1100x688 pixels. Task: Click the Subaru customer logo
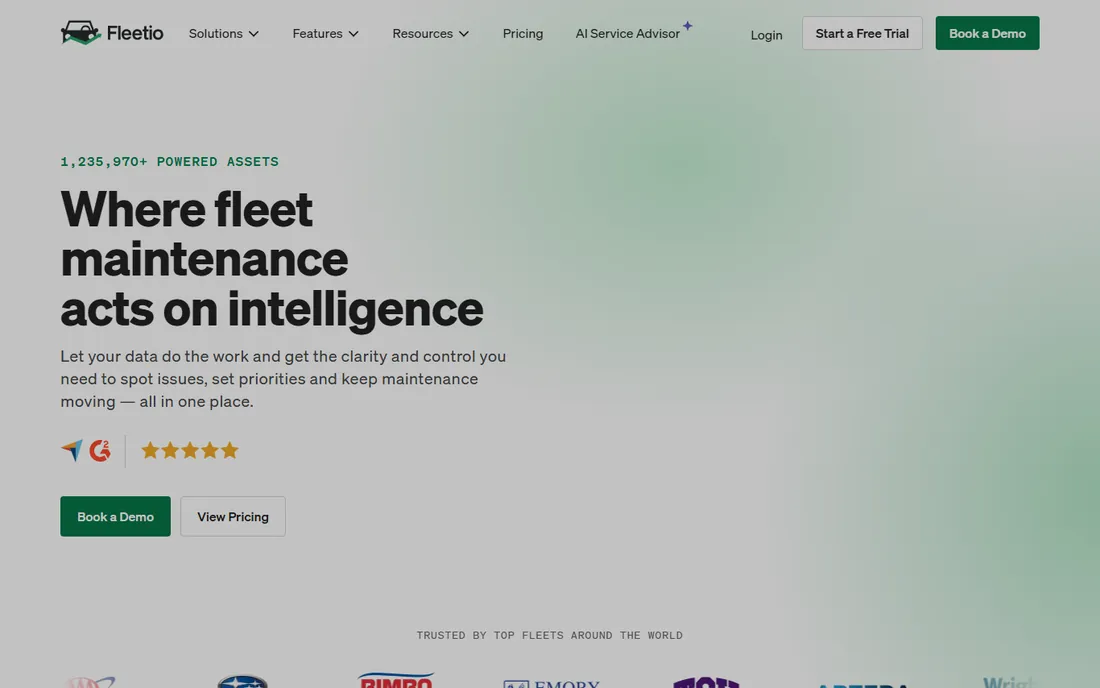pos(242,681)
